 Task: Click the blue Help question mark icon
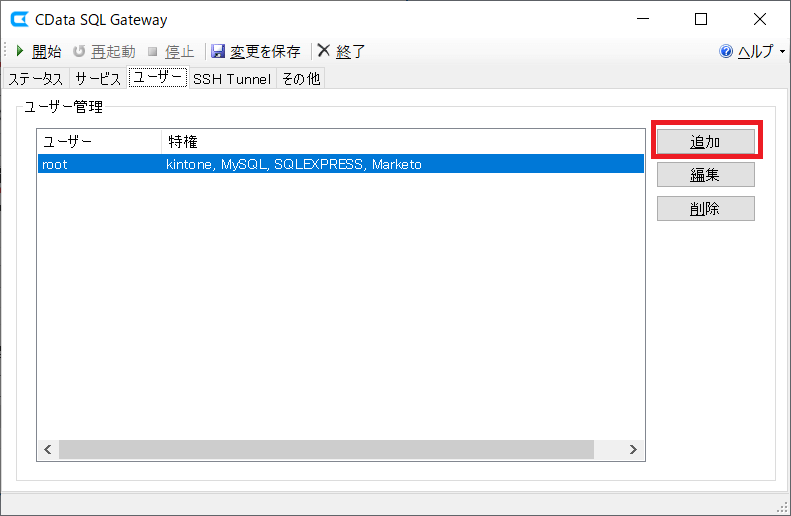click(x=726, y=51)
